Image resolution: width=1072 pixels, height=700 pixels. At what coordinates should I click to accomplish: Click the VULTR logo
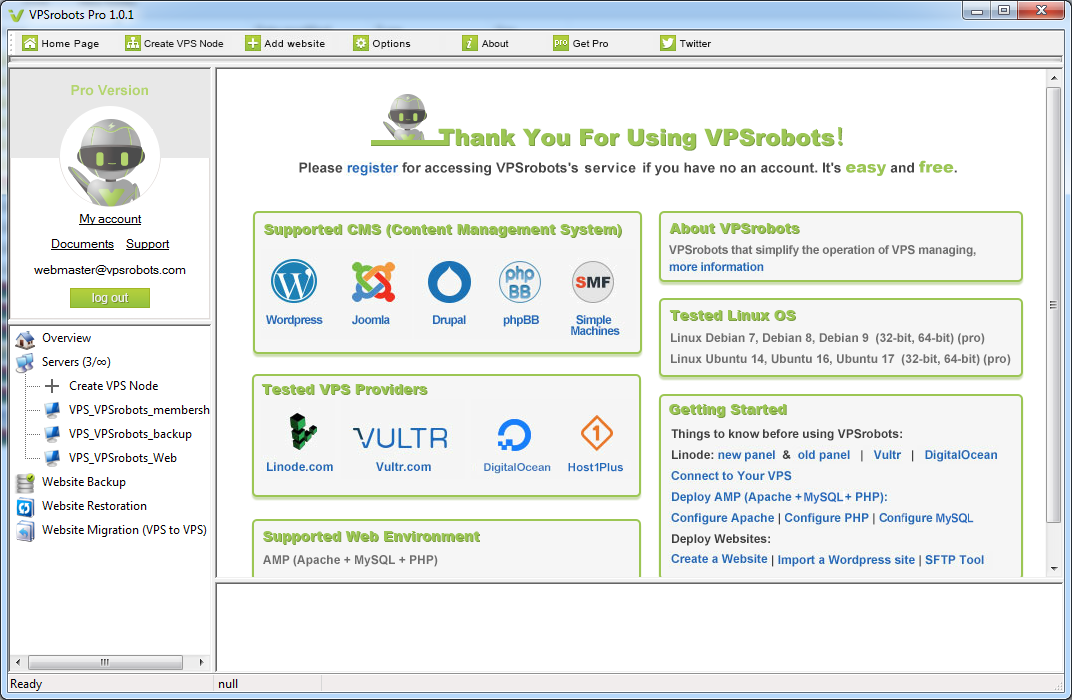point(401,438)
